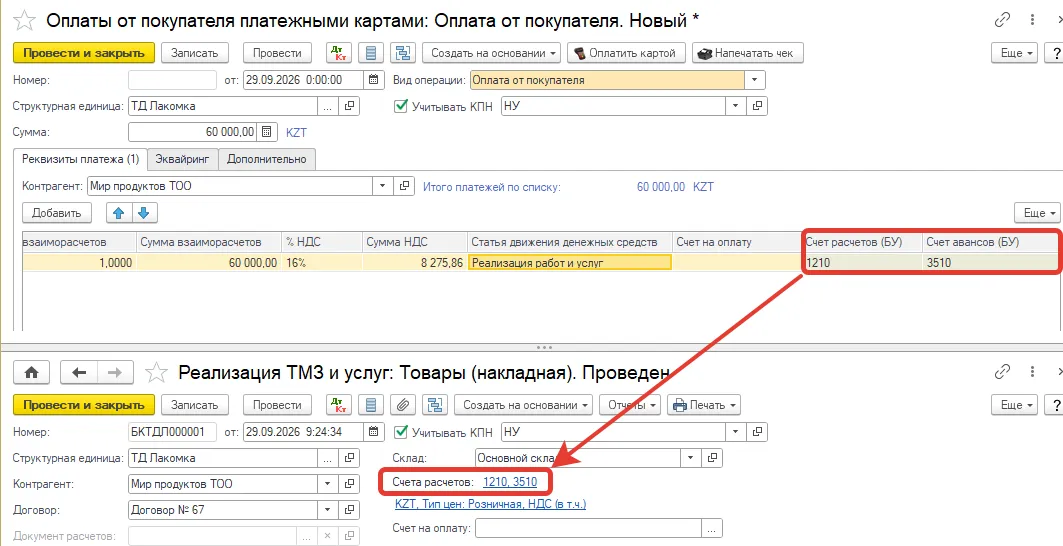Switch to Дополнительно tab
The height and width of the screenshot is (546, 1063).
(x=266, y=159)
